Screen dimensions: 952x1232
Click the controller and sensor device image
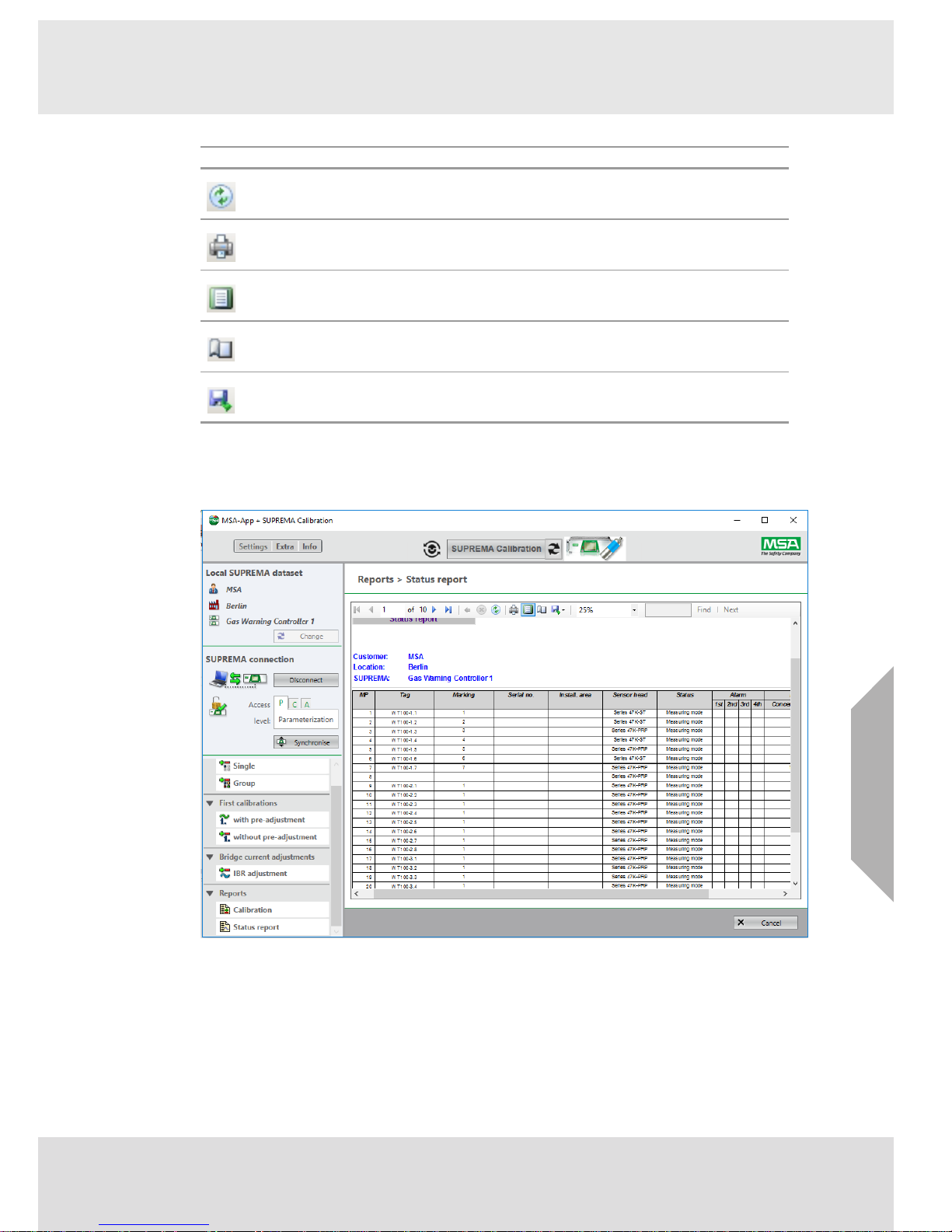pos(595,547)
